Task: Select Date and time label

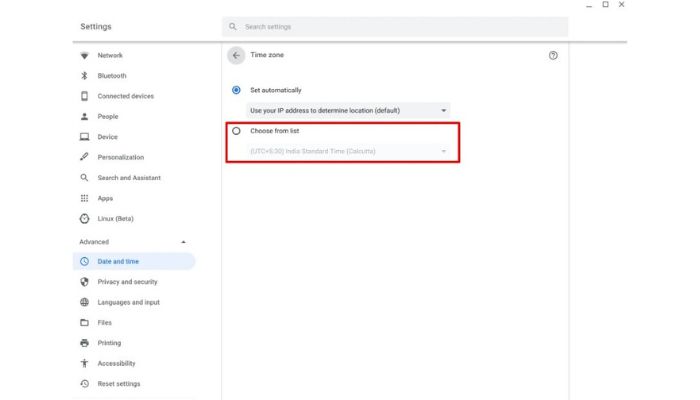Action: tap(118, 262)
